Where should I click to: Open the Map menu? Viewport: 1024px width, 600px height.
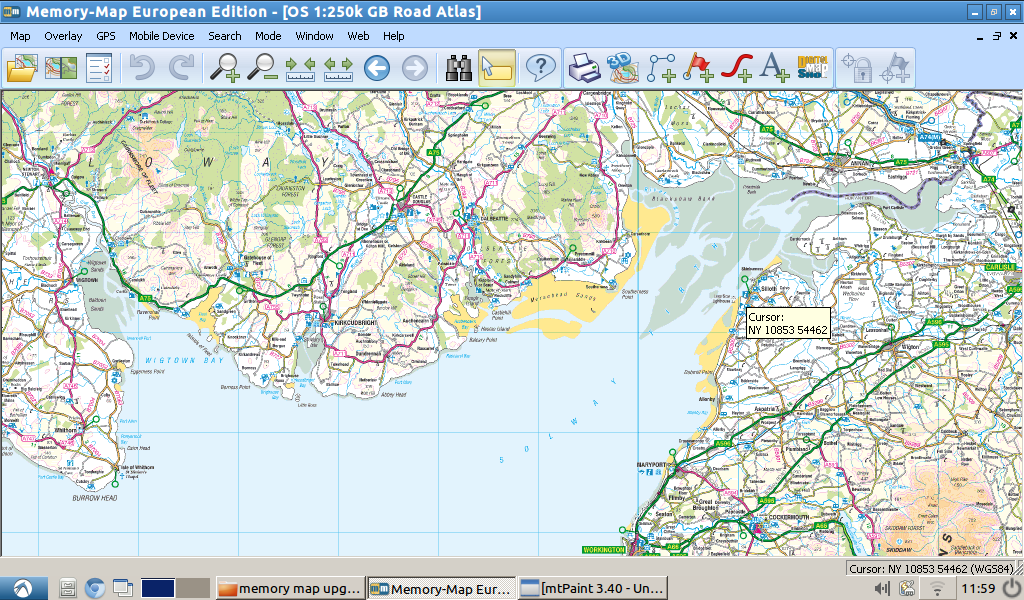20,36
